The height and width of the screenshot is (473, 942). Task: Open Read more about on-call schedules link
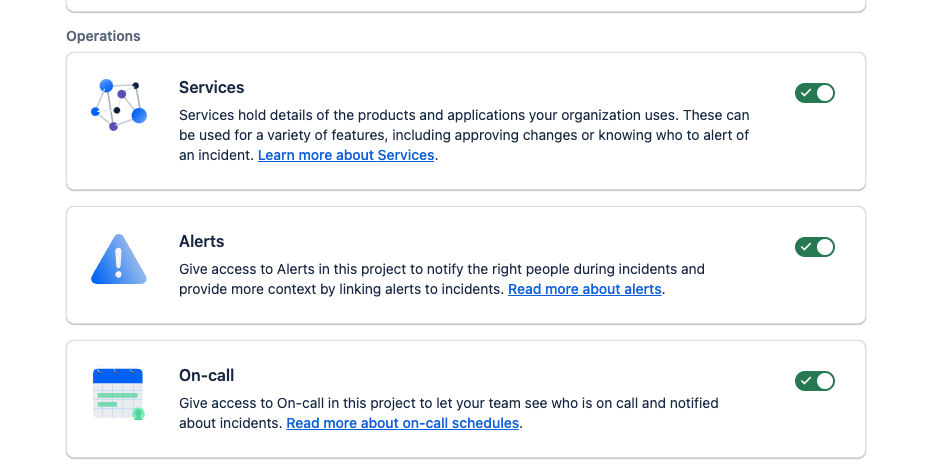pos(403,423)
